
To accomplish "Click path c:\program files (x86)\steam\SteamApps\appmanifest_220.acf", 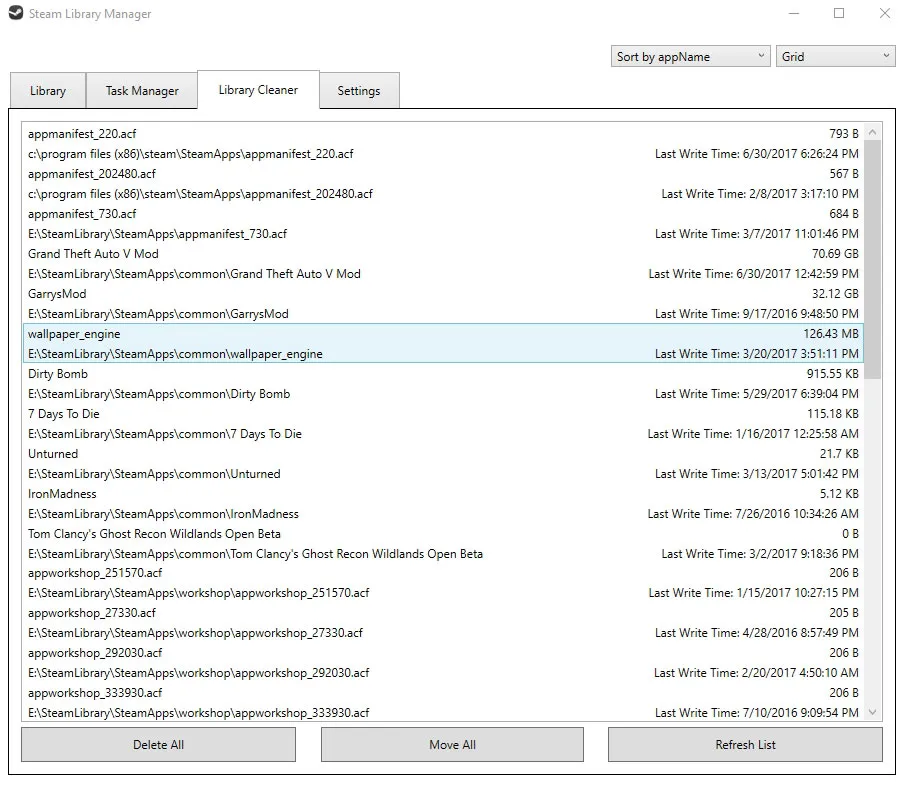I will tap(190, 154).
